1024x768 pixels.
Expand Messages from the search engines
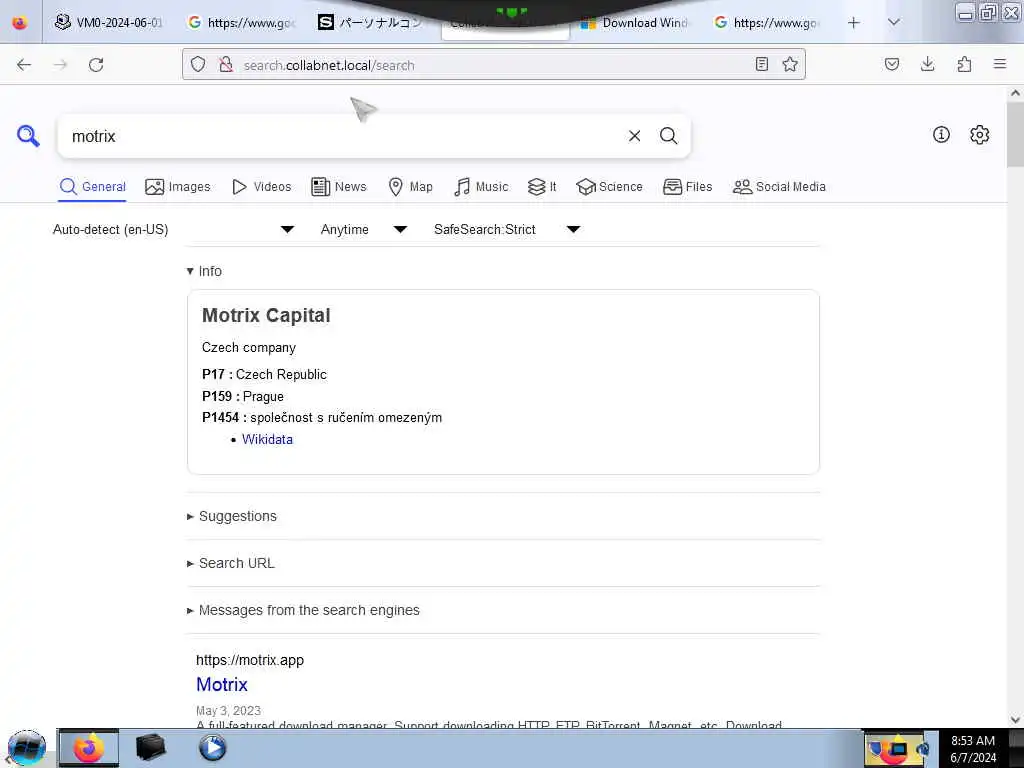coord(303,610)
